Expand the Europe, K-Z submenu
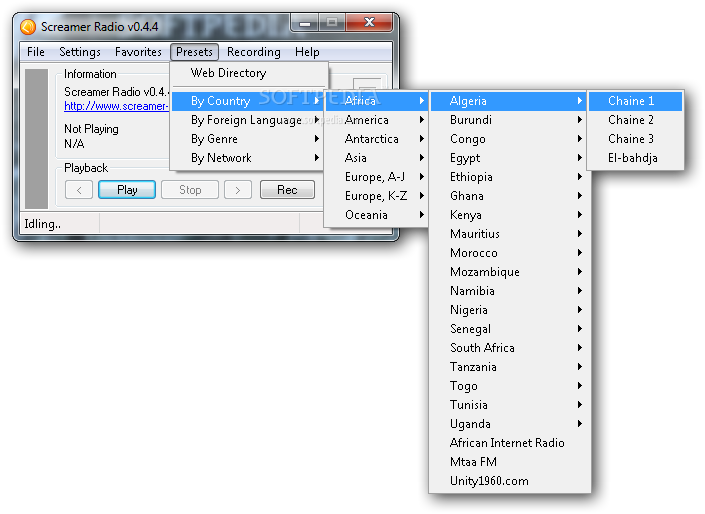Image resolution: width=705 pixels, height=514 pixels. (376, 196)
